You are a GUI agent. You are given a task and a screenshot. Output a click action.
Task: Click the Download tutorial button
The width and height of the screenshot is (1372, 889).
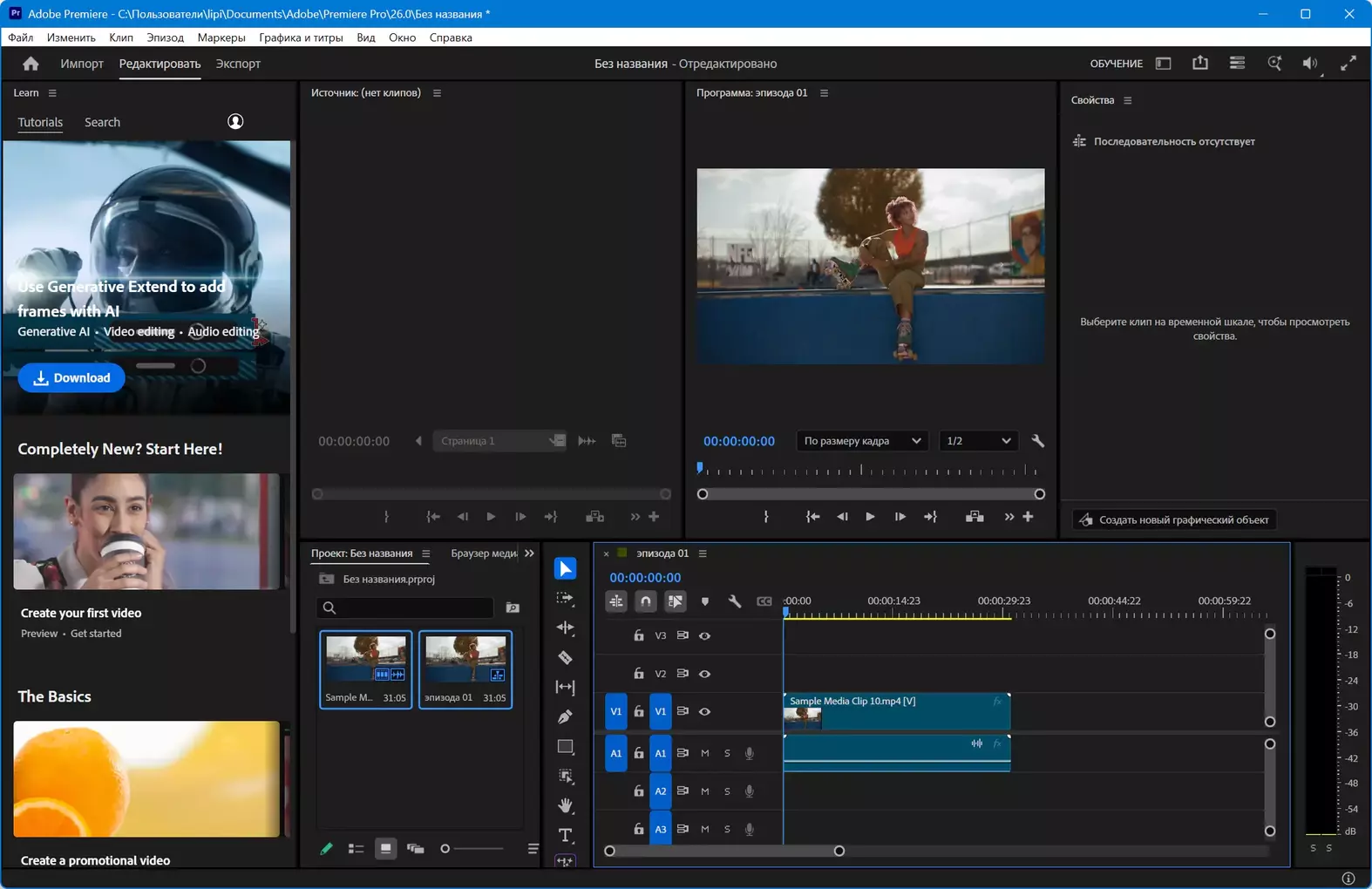(71, 377)
